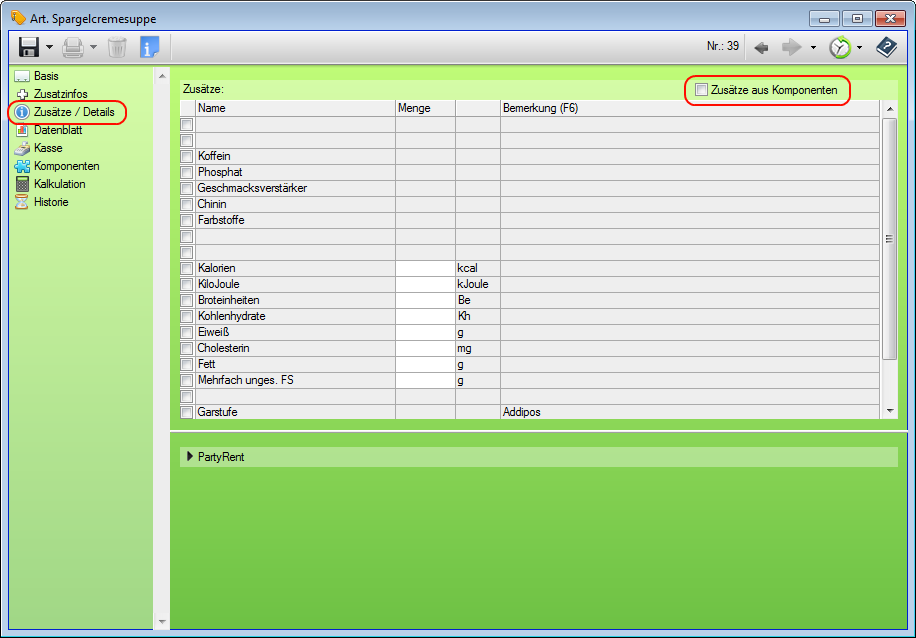Viewport: 916px width, 638px height.
Task: Tick the Farbstoffe row checkbox
Action: pos(186,221)
